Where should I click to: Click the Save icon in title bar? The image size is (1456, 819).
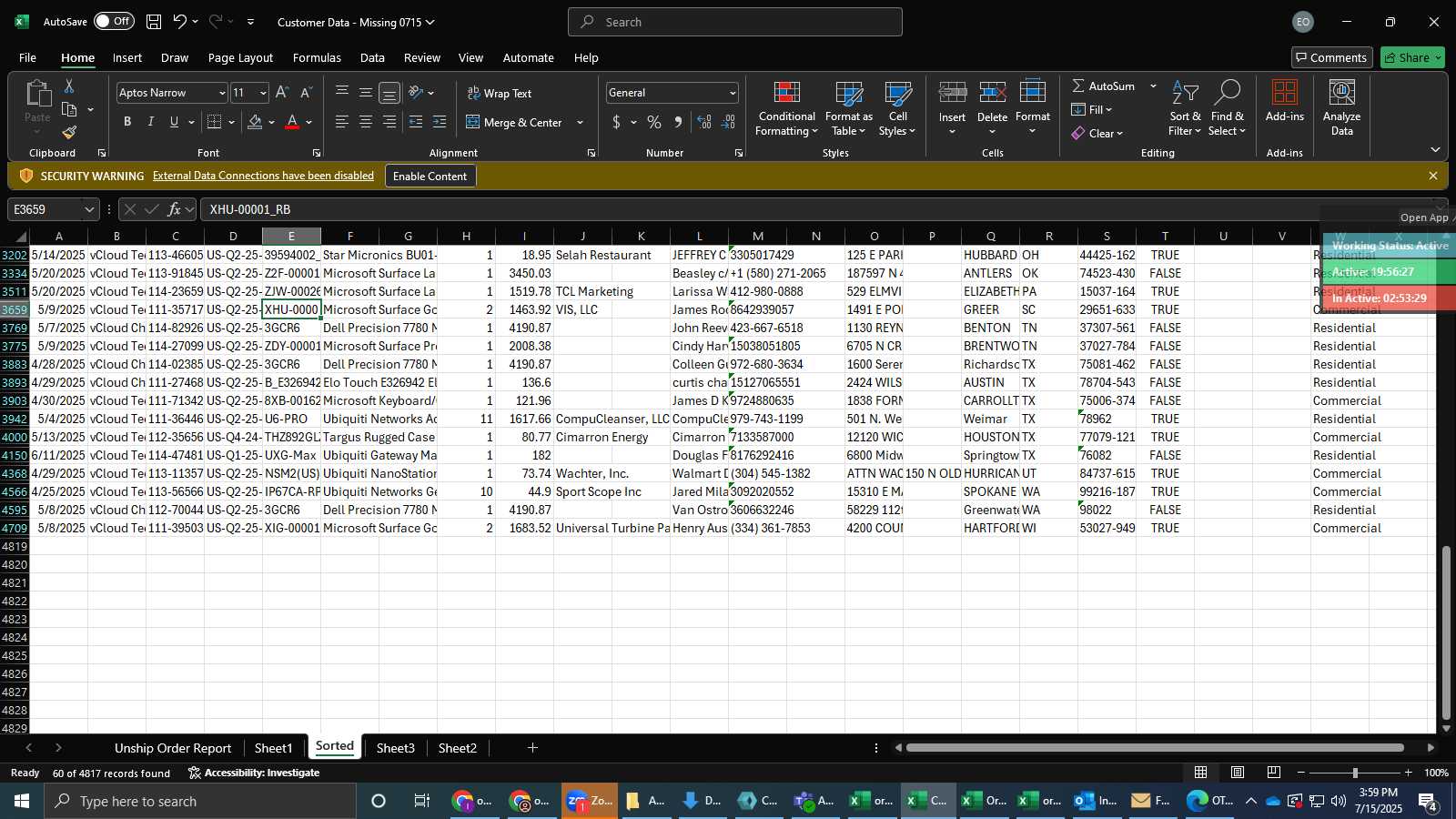[154, 22]
